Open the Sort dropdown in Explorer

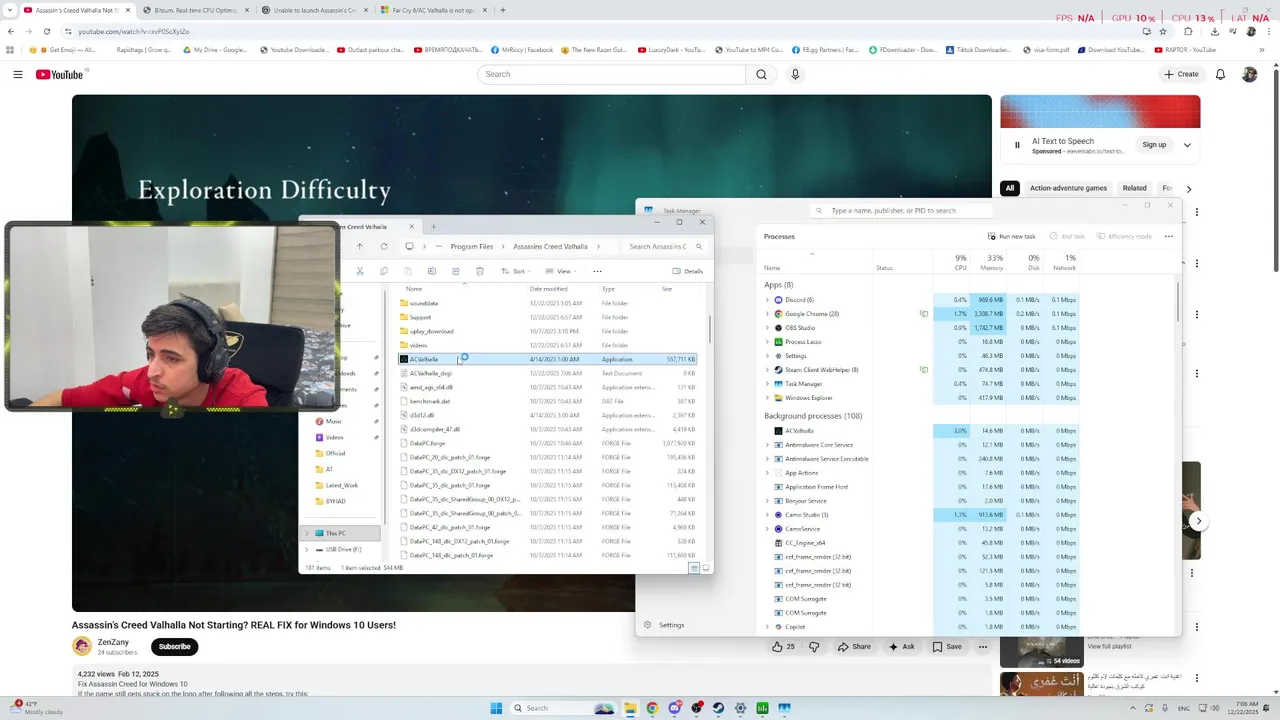coord(516,271)
